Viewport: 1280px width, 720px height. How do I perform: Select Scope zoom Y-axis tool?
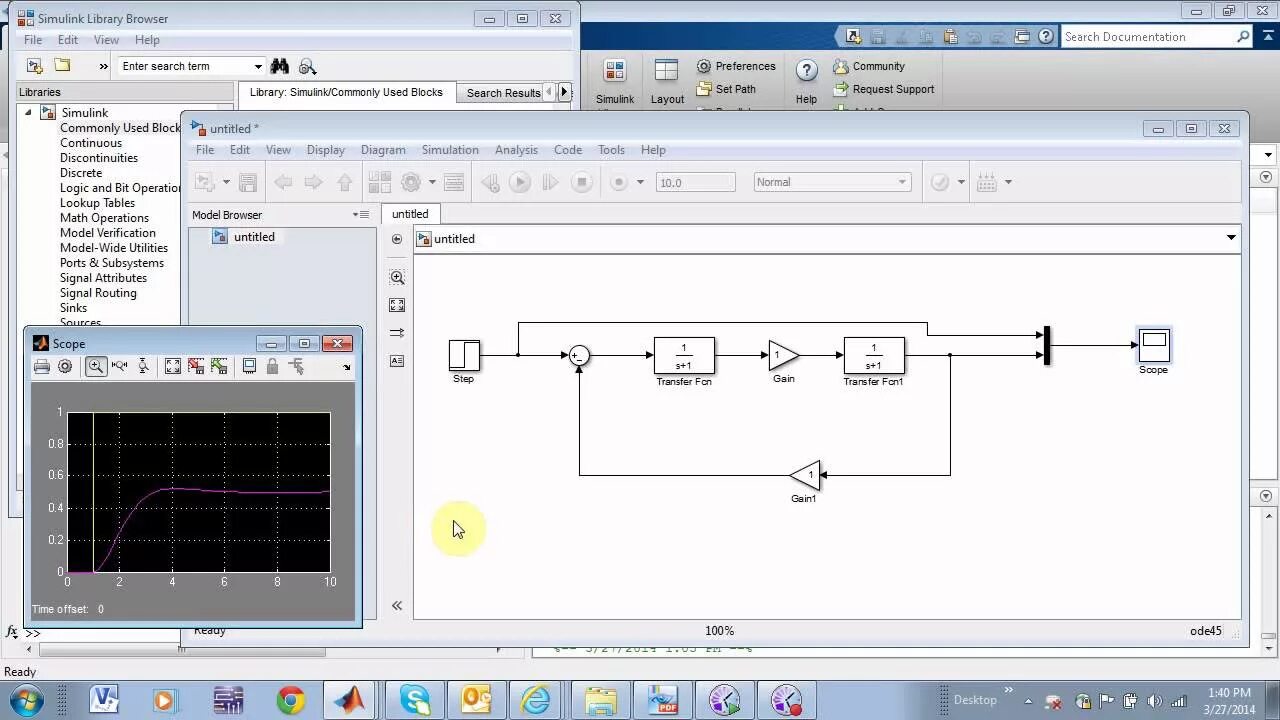[x=143, y=367]
